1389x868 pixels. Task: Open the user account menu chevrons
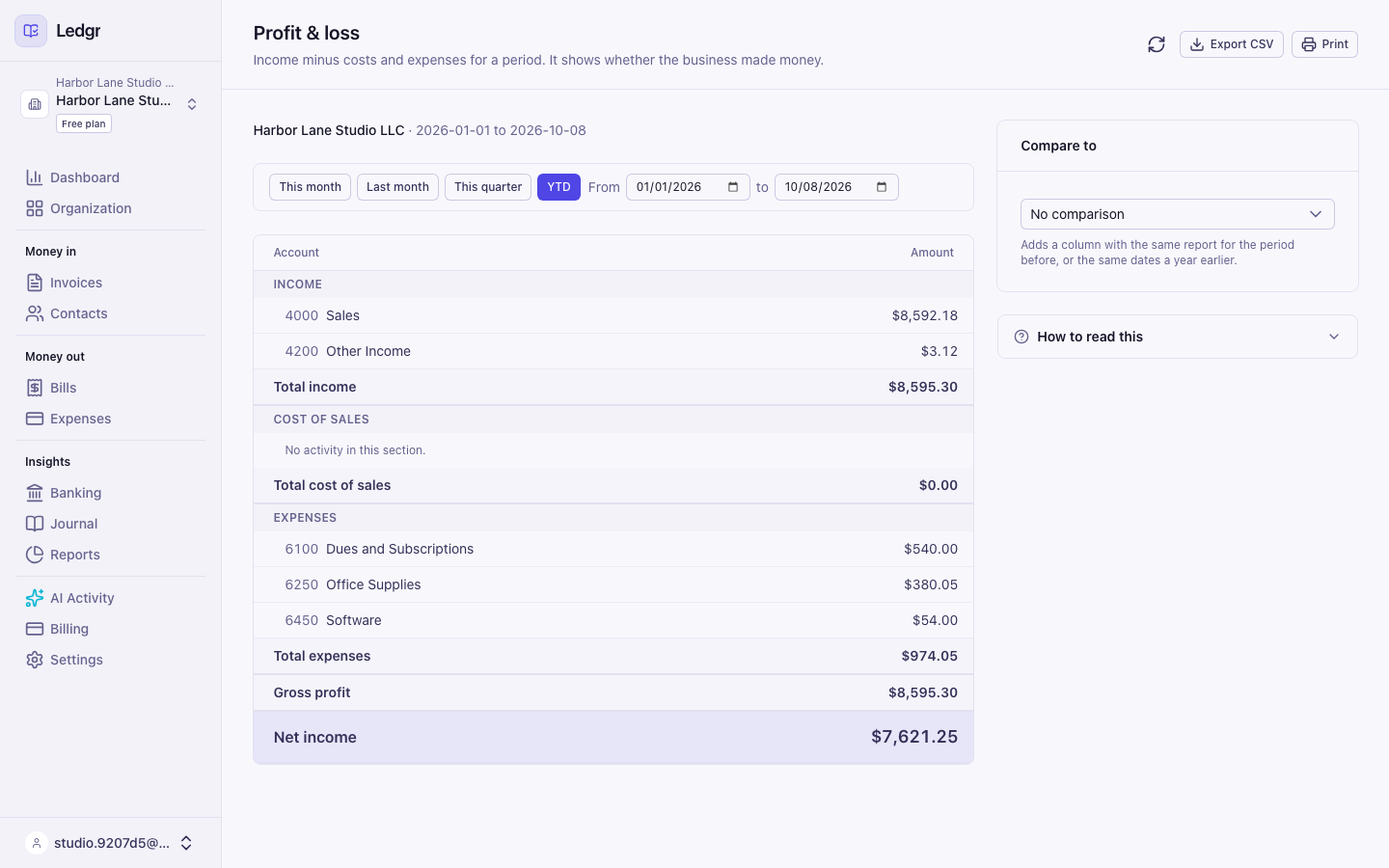[186, 843]
